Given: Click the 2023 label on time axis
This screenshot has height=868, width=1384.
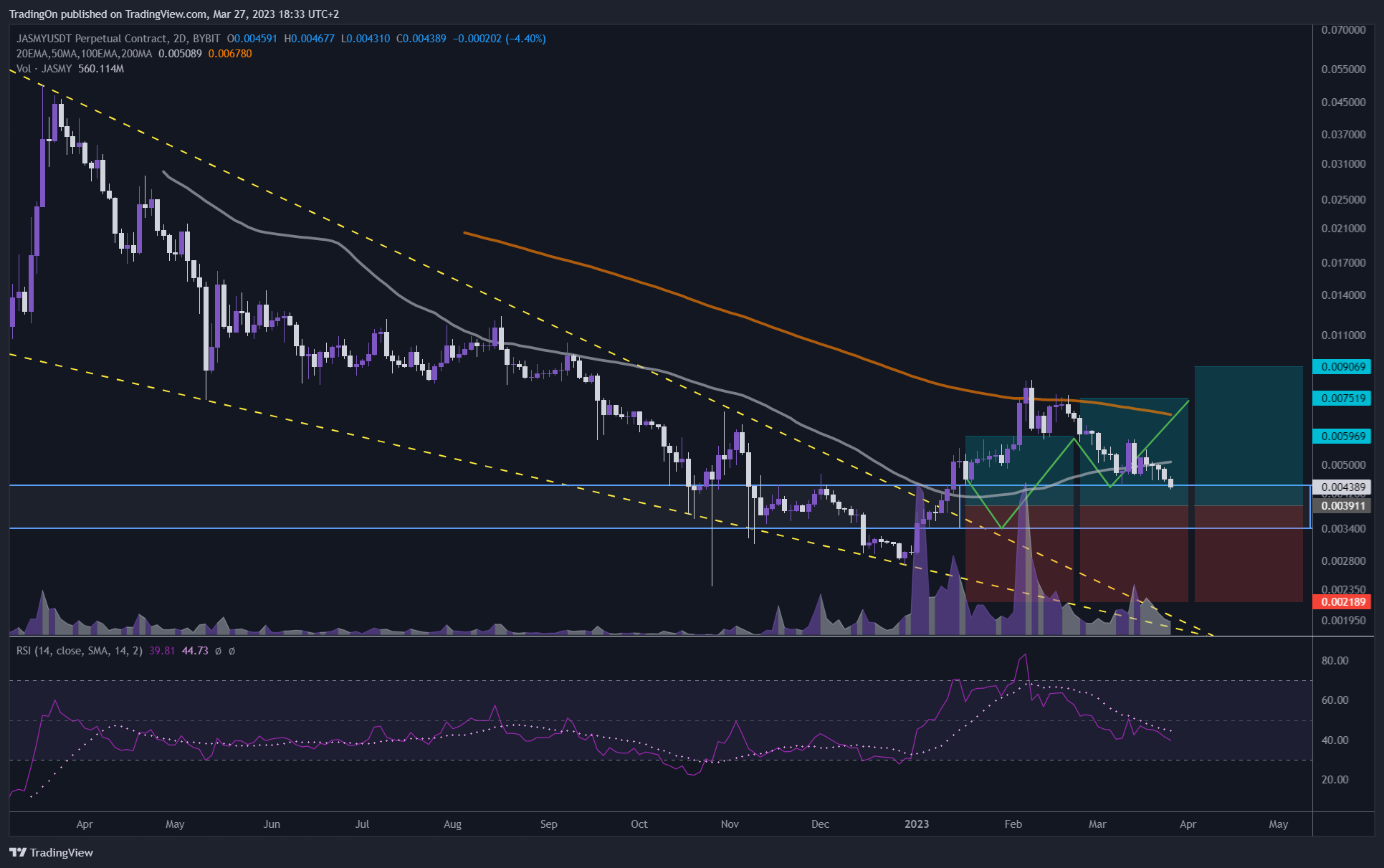Looking at the screenshot, I should pos(917,824).
